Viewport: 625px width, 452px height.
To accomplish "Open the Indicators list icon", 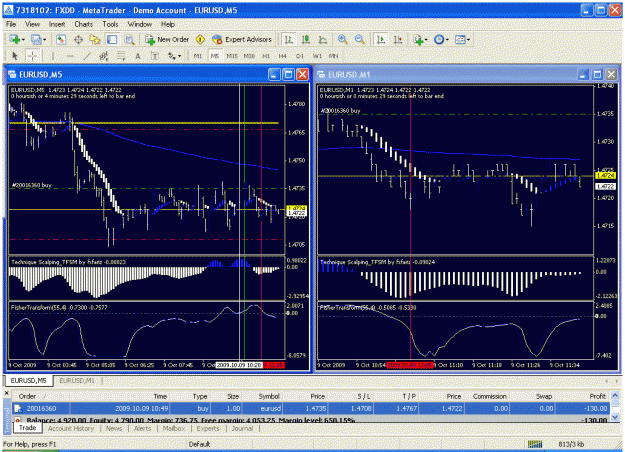I will [x=418, y=39].
